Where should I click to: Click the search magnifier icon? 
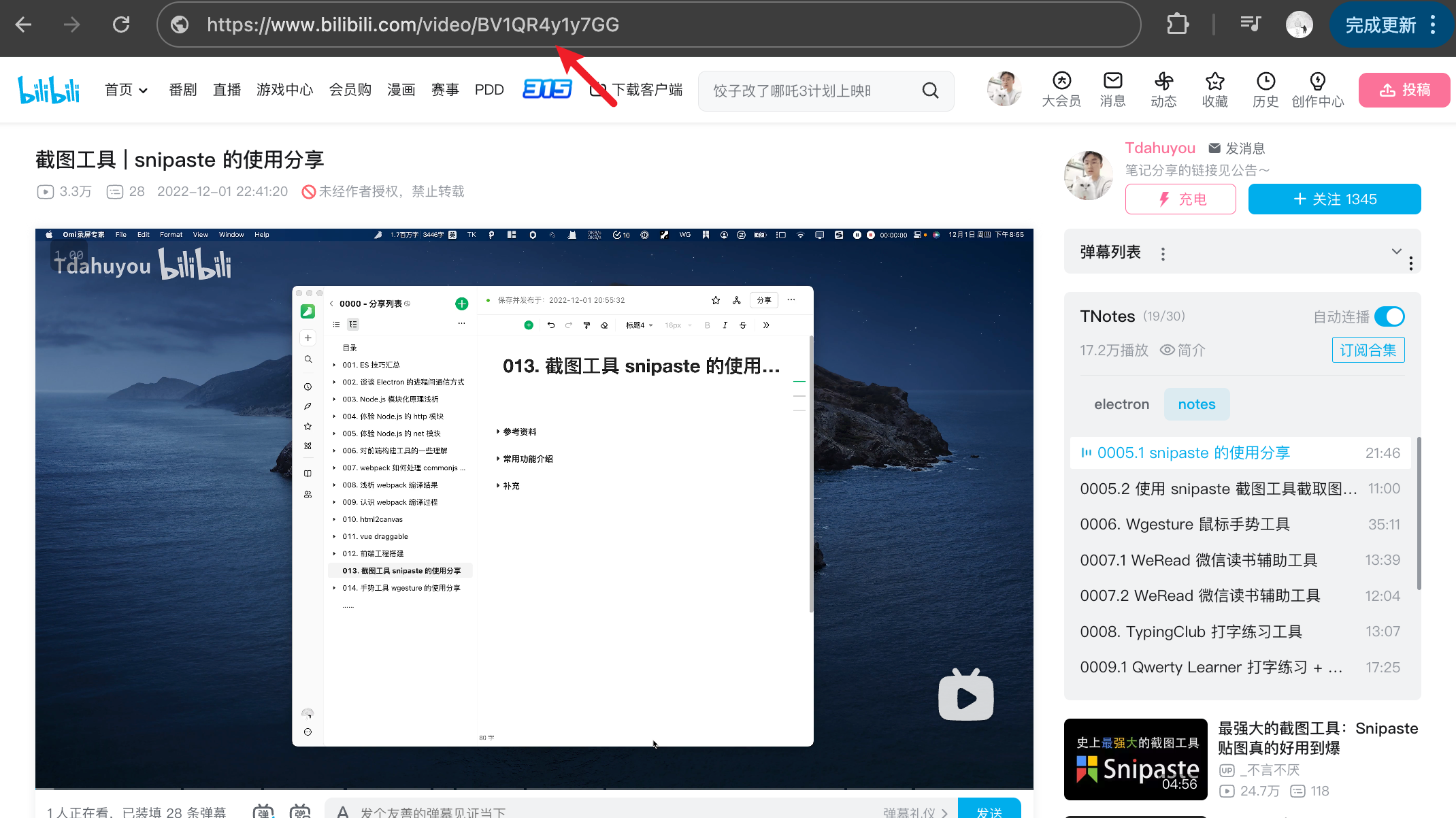(930, 90)
